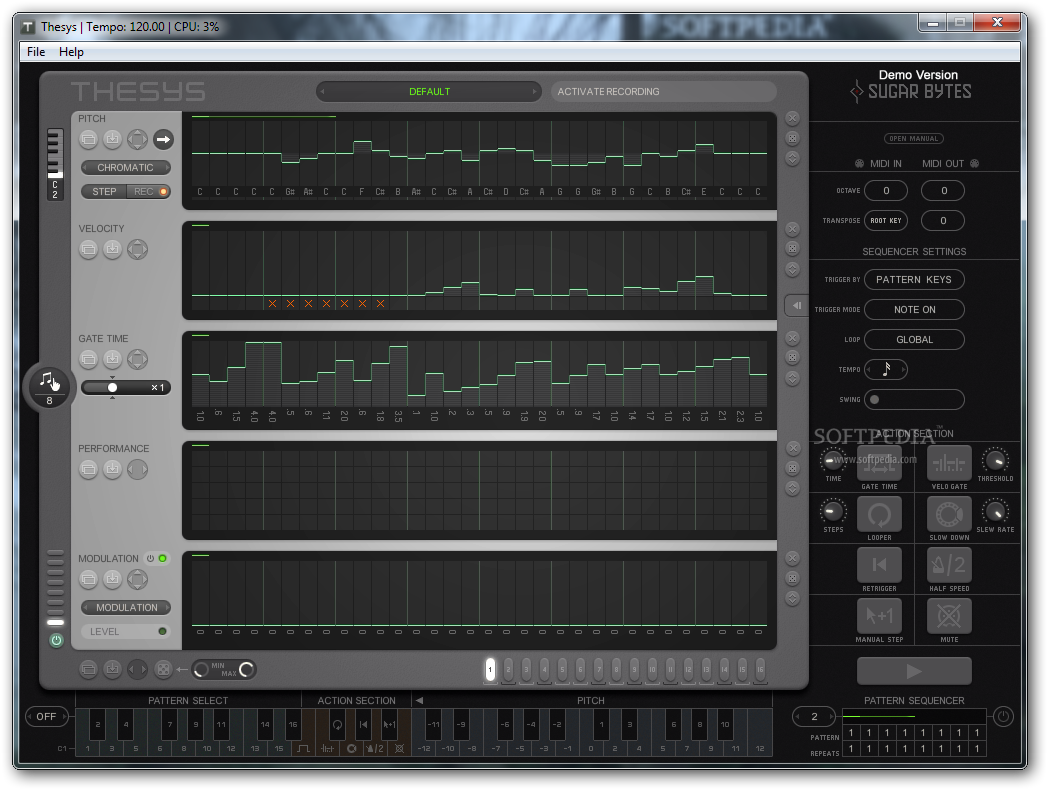Open the OFF keyboard mode selector

point(47,716)
